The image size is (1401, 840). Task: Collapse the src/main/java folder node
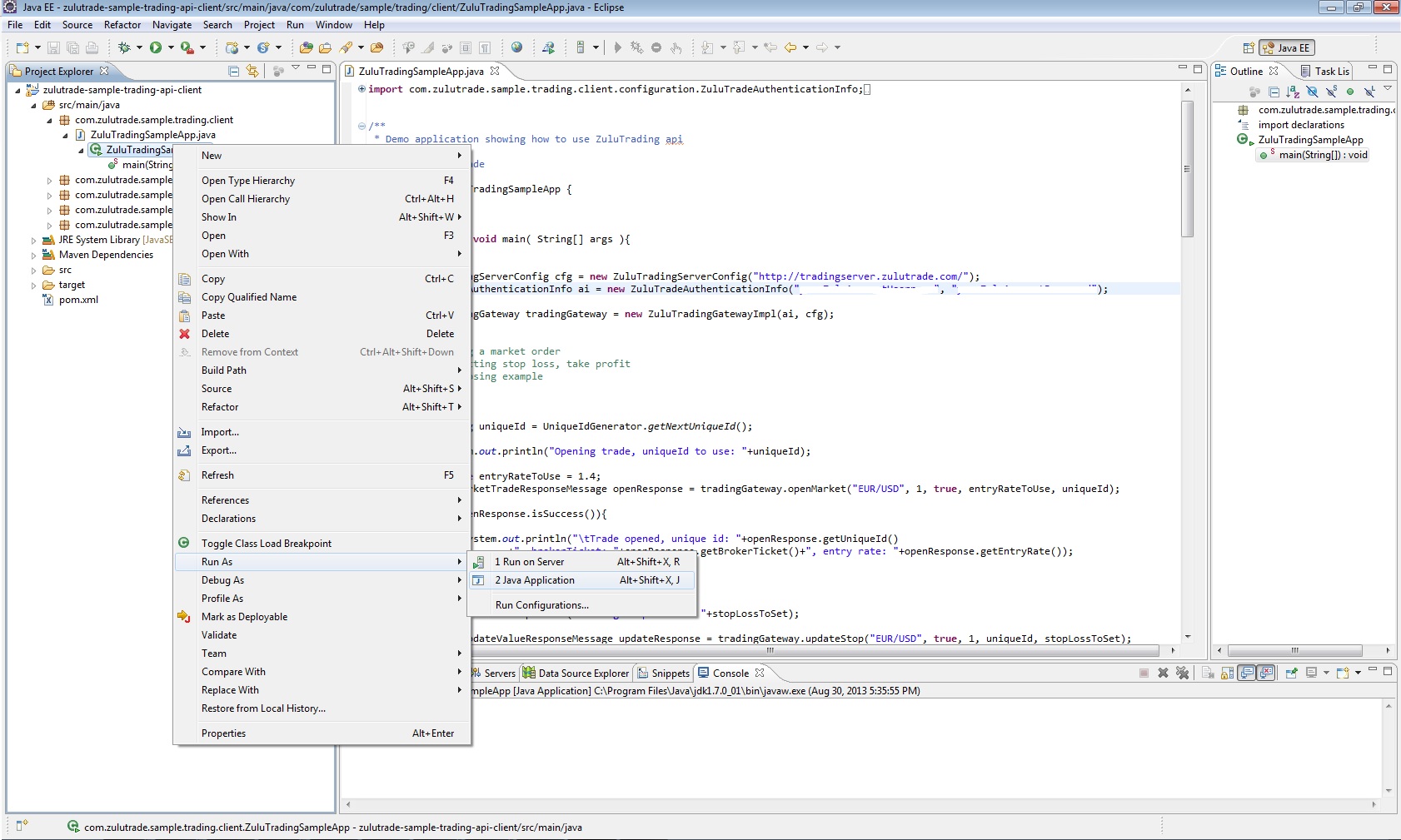(33, 106)
